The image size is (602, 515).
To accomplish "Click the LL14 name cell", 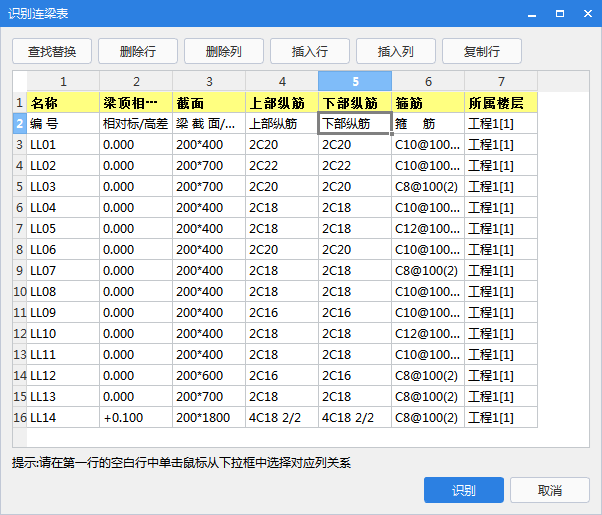I will click(63, 417).
